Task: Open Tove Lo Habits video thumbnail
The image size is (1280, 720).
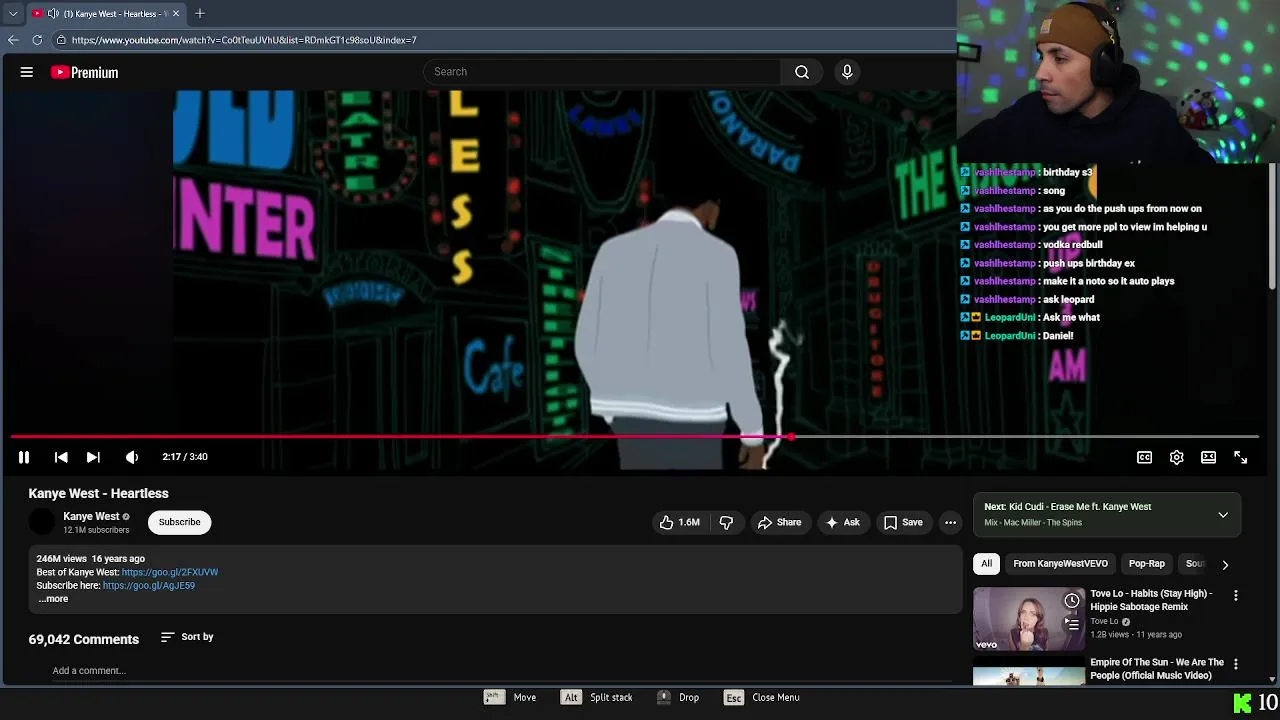Action: pyautogui.click(x=1029, y=619)
